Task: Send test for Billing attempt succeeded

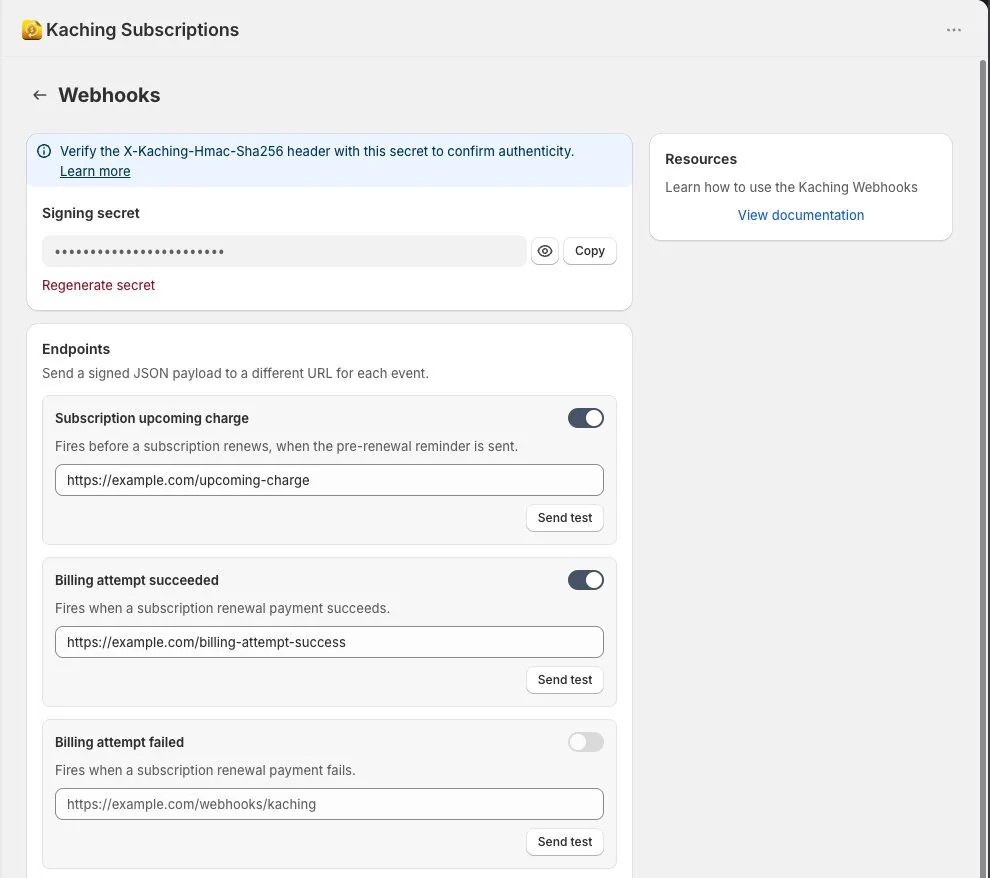Action: [x=565, y=680]
